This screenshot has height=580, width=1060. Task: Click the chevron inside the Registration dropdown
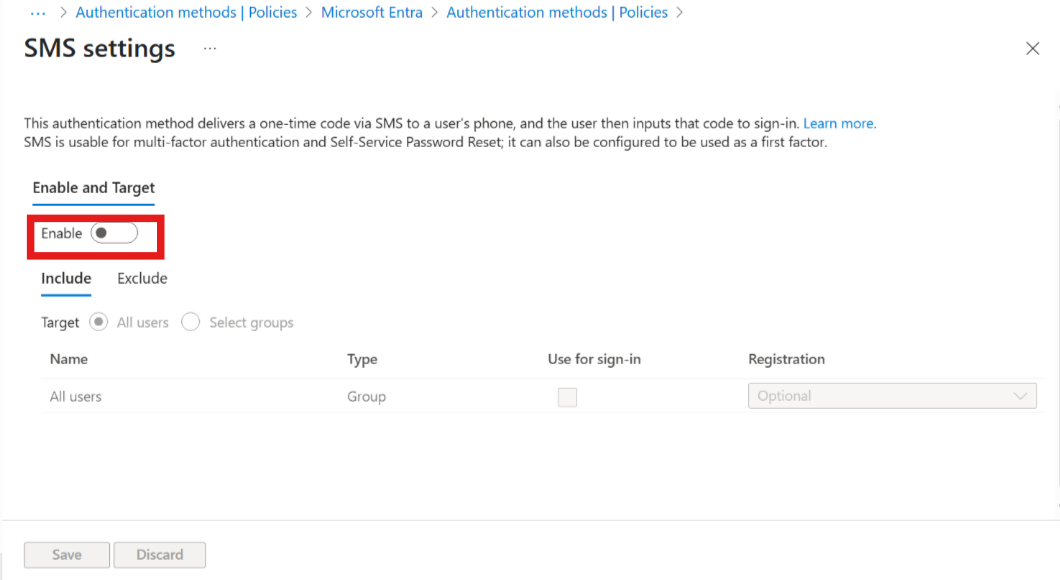coord(1021,396)
